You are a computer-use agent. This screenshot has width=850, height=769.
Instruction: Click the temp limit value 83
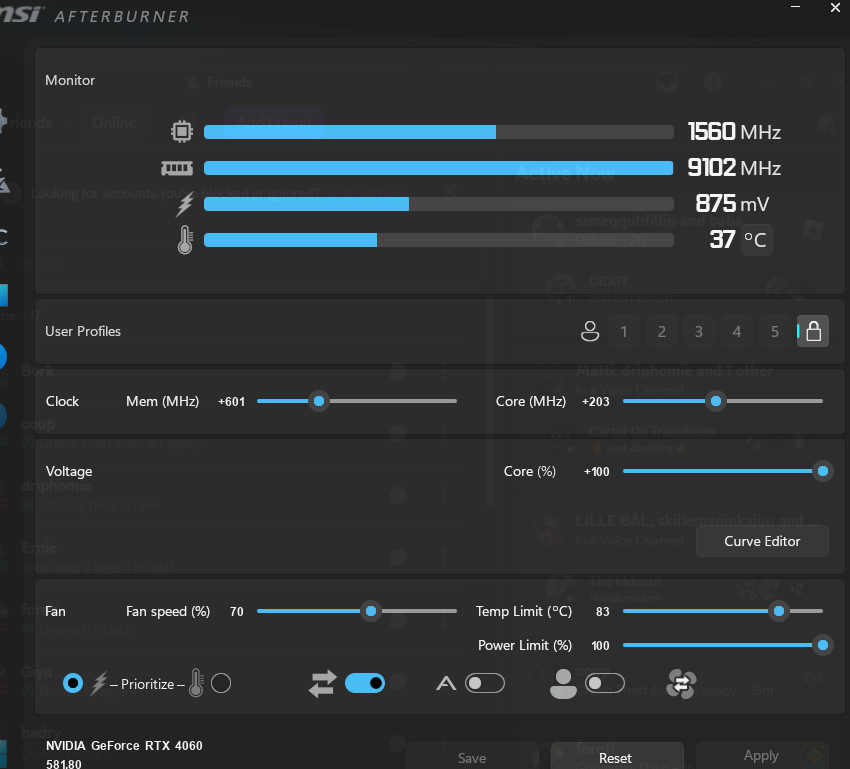tap(603, 612)
